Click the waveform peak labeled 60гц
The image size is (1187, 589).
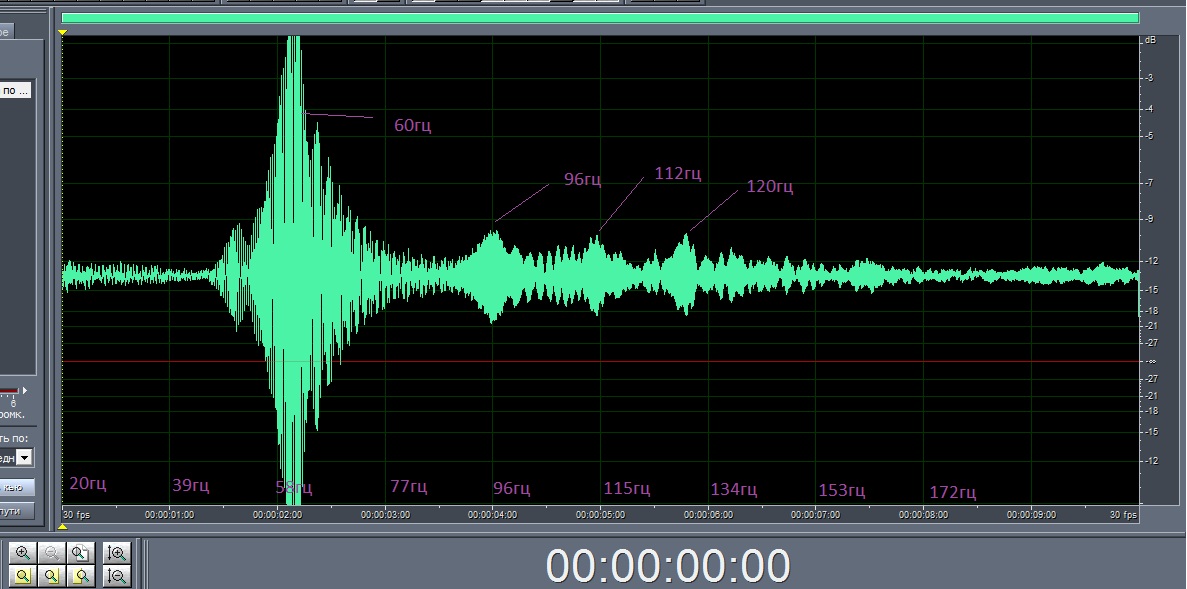[306, 113]
